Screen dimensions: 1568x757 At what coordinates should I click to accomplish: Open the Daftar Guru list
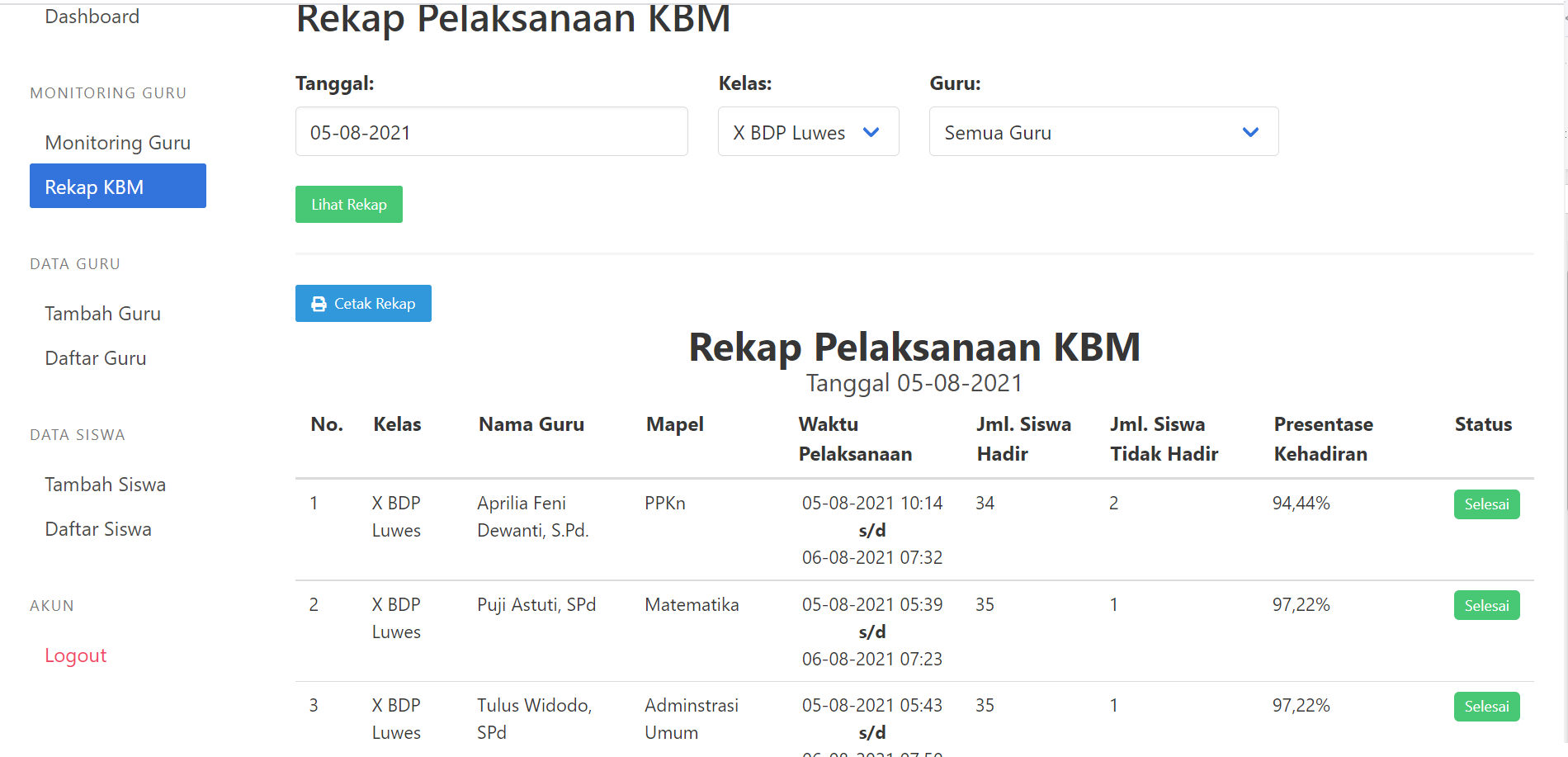[x=96, y=358]
